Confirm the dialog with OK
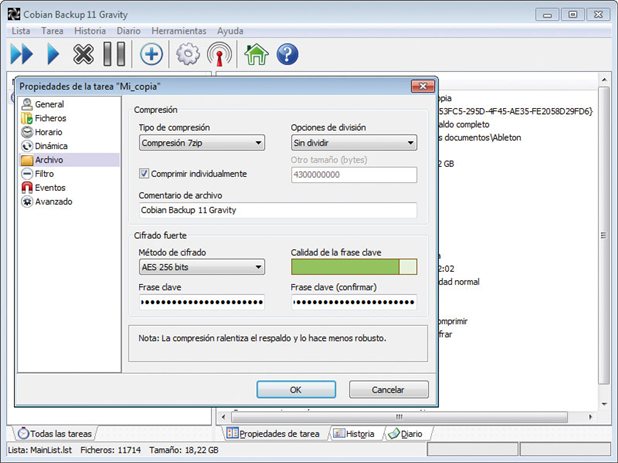Viewport: 618px width, 463px height. [x=296, y=389]
